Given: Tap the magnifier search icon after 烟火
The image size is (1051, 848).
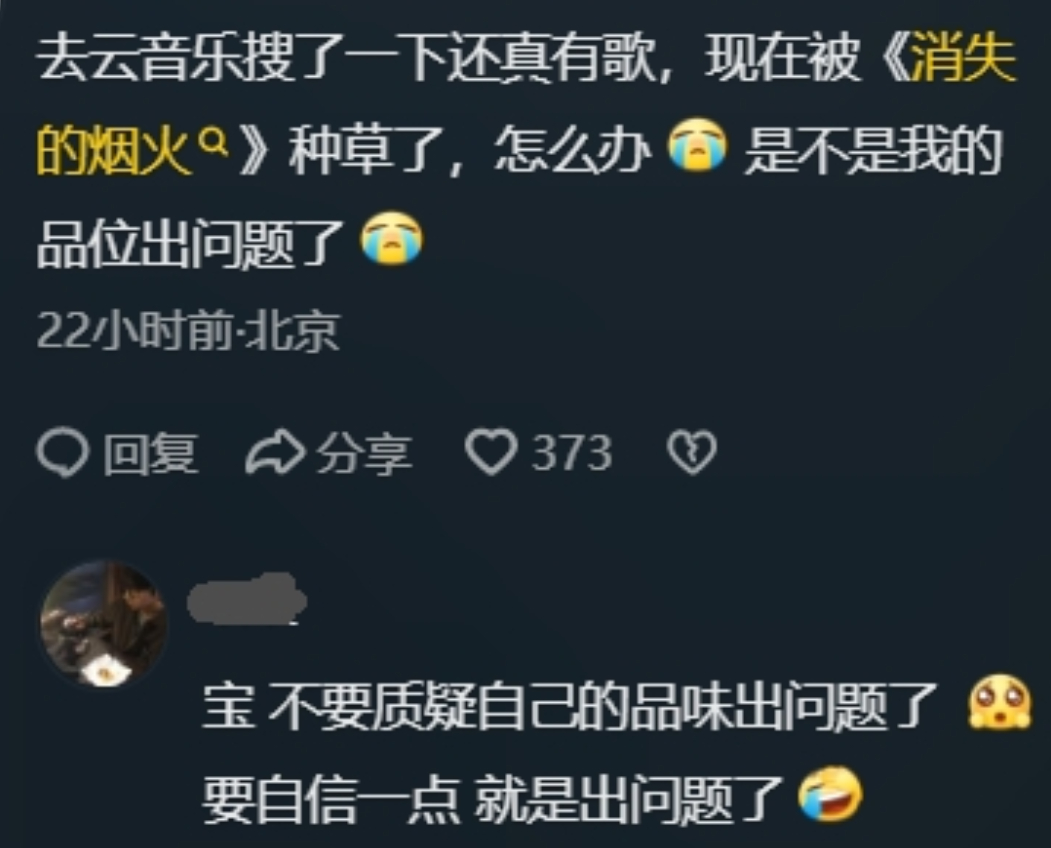Looking at the screenshot, I should 214,142.
